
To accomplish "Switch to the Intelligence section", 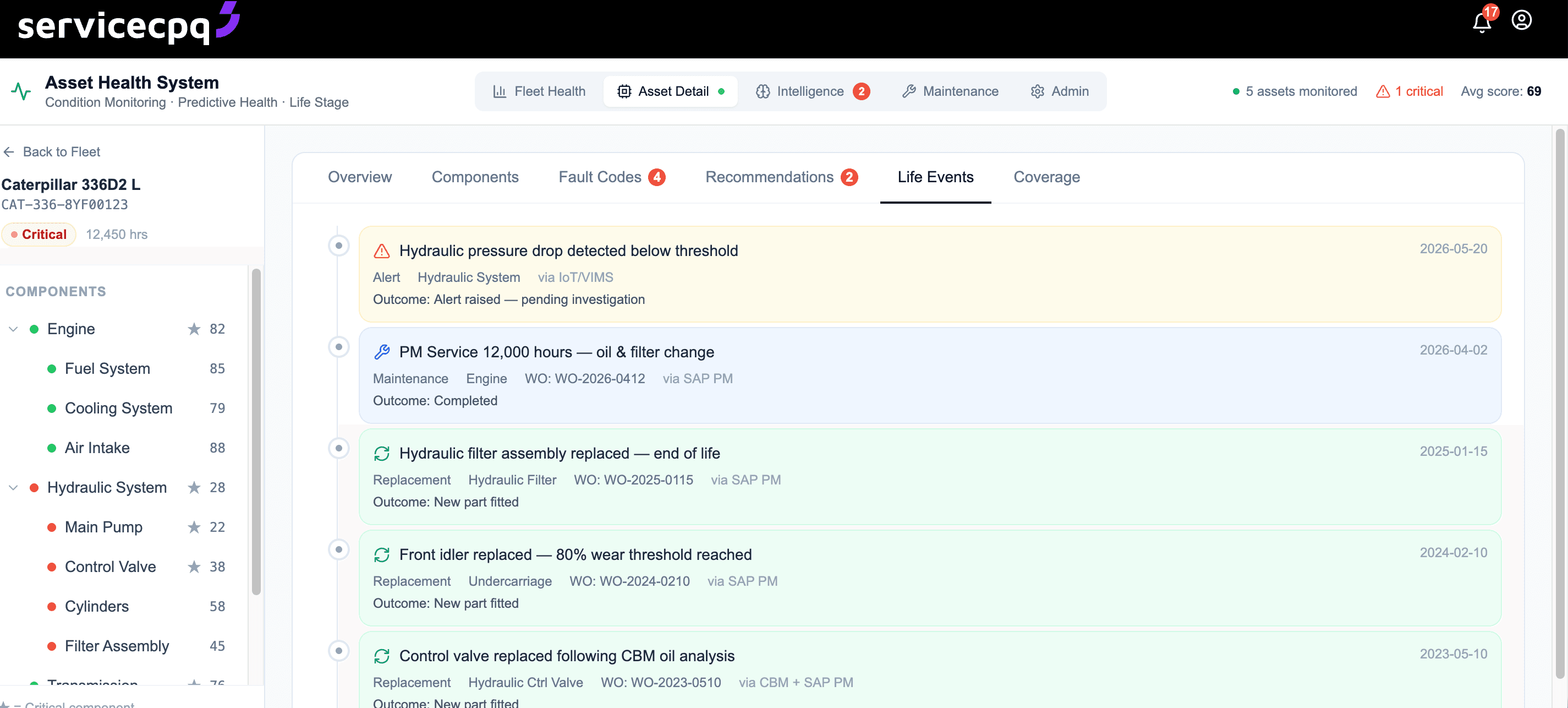I will pyautogui.click(x=813, y=91).
